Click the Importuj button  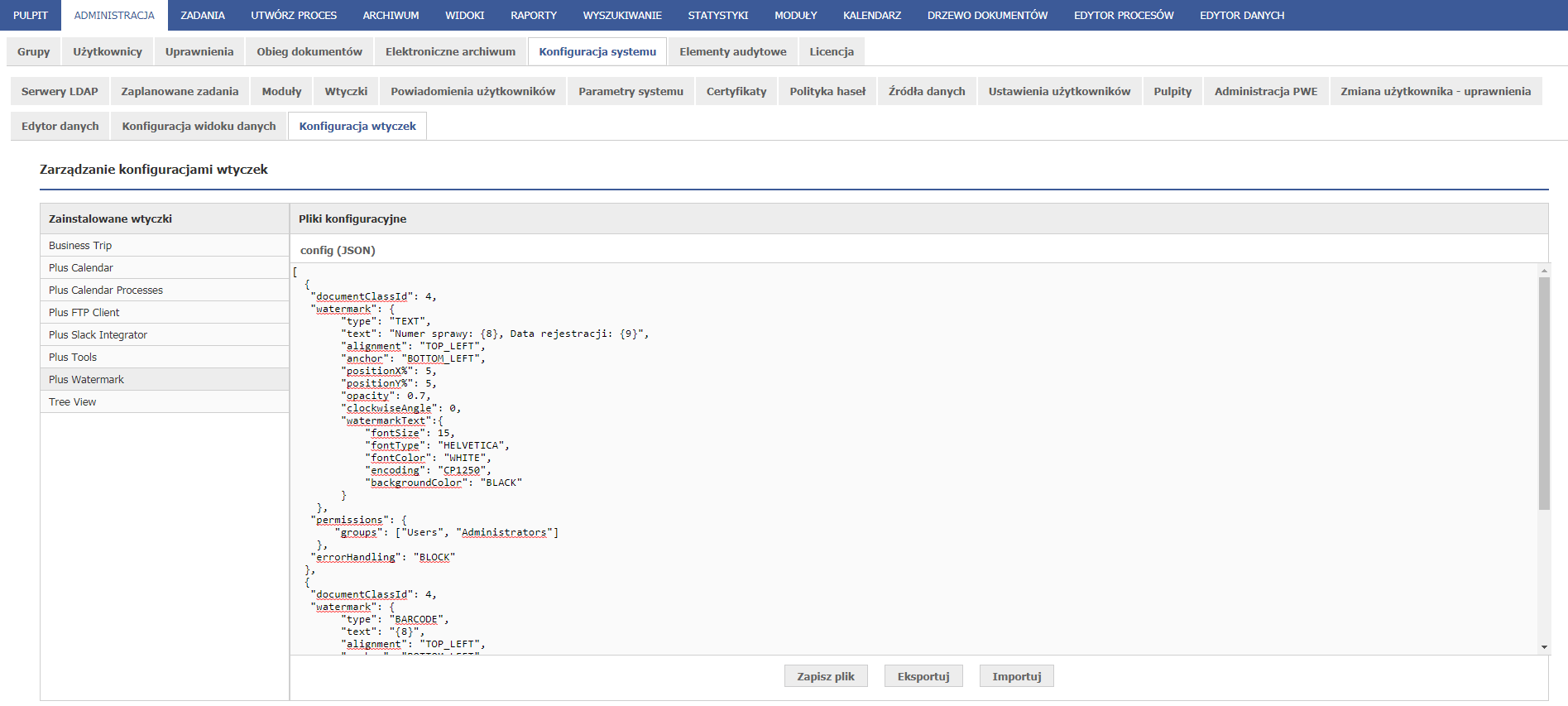(x=1016, y=676)
